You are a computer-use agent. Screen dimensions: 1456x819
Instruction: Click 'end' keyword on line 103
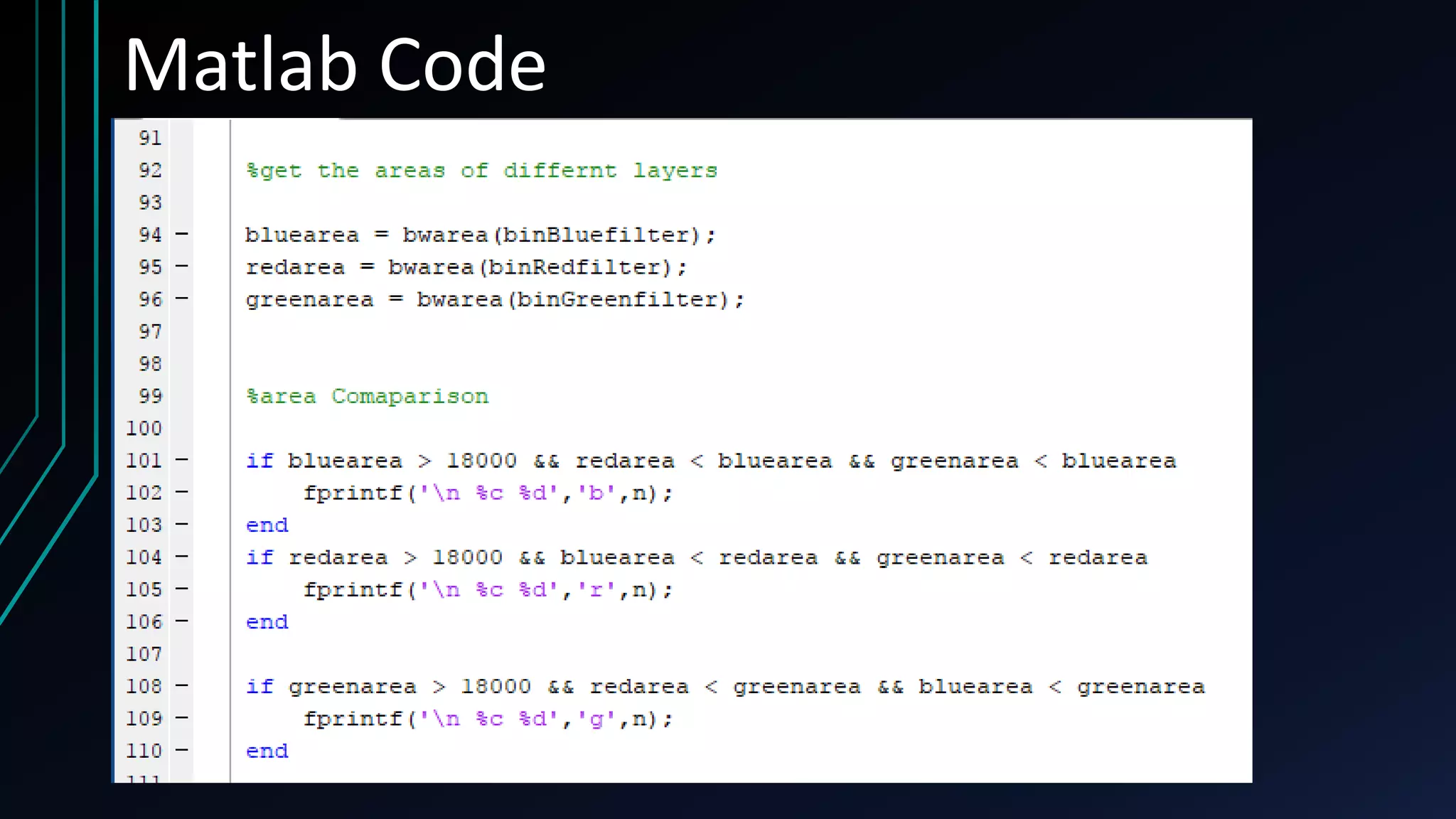267,525
